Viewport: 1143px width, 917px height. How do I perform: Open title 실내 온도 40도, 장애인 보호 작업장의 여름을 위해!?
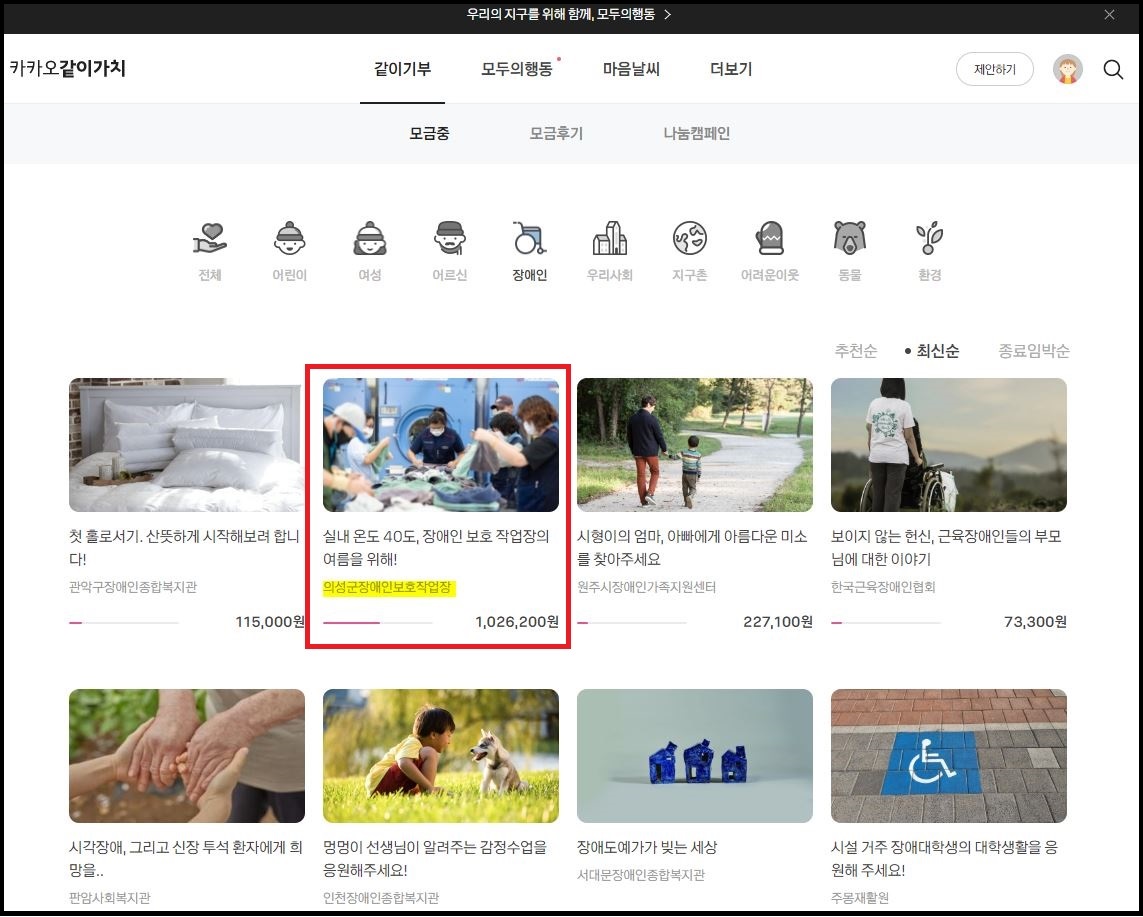436,547
